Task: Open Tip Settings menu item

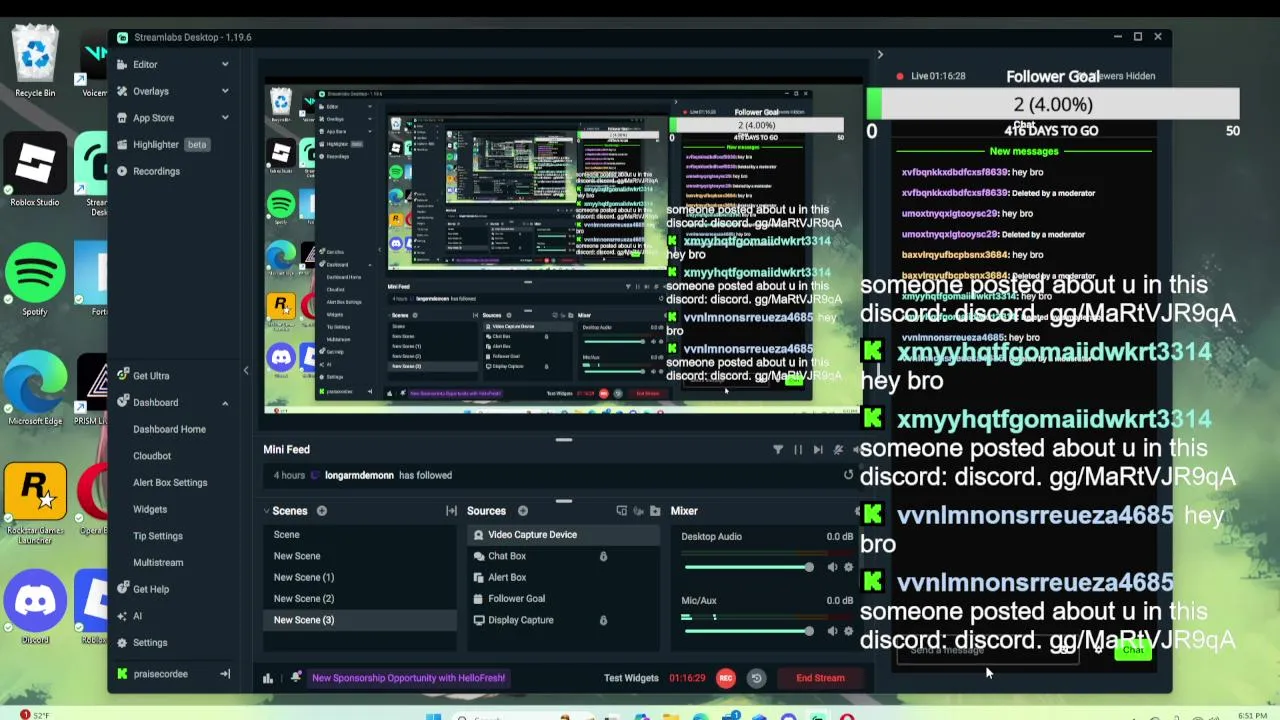Action: click(158, 536)
